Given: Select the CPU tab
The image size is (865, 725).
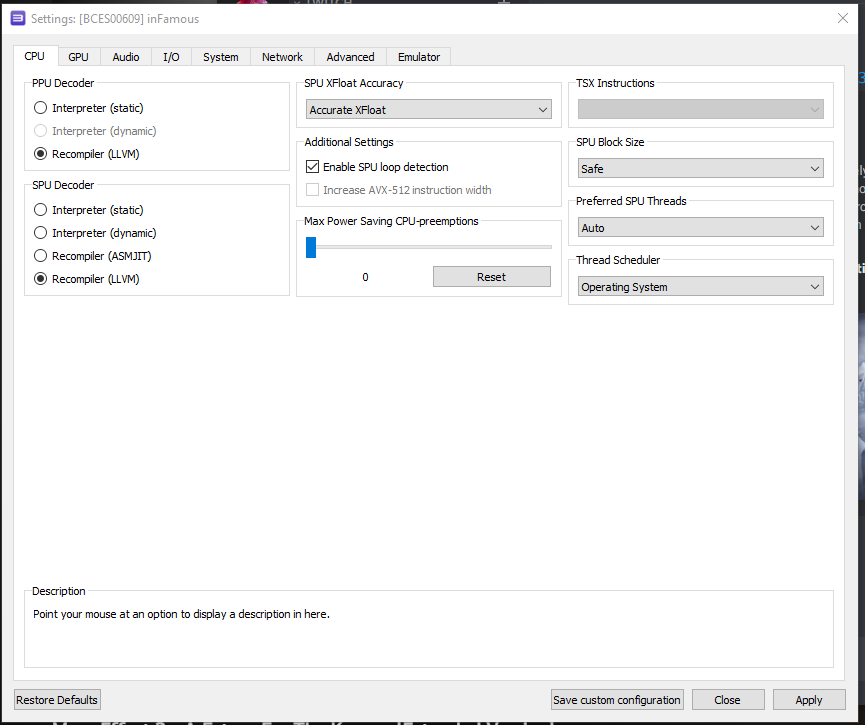Looking at the screenshot, I should coord(34,56).
